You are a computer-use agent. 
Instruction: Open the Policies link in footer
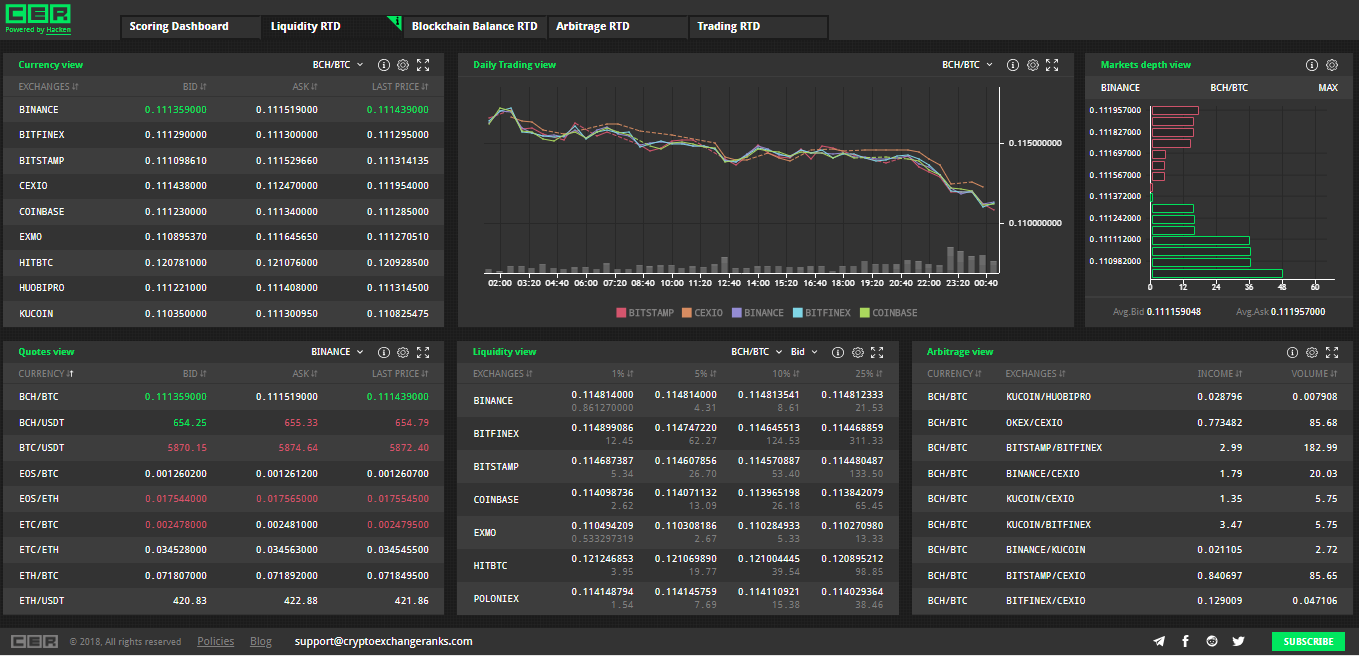coord(216,641)
